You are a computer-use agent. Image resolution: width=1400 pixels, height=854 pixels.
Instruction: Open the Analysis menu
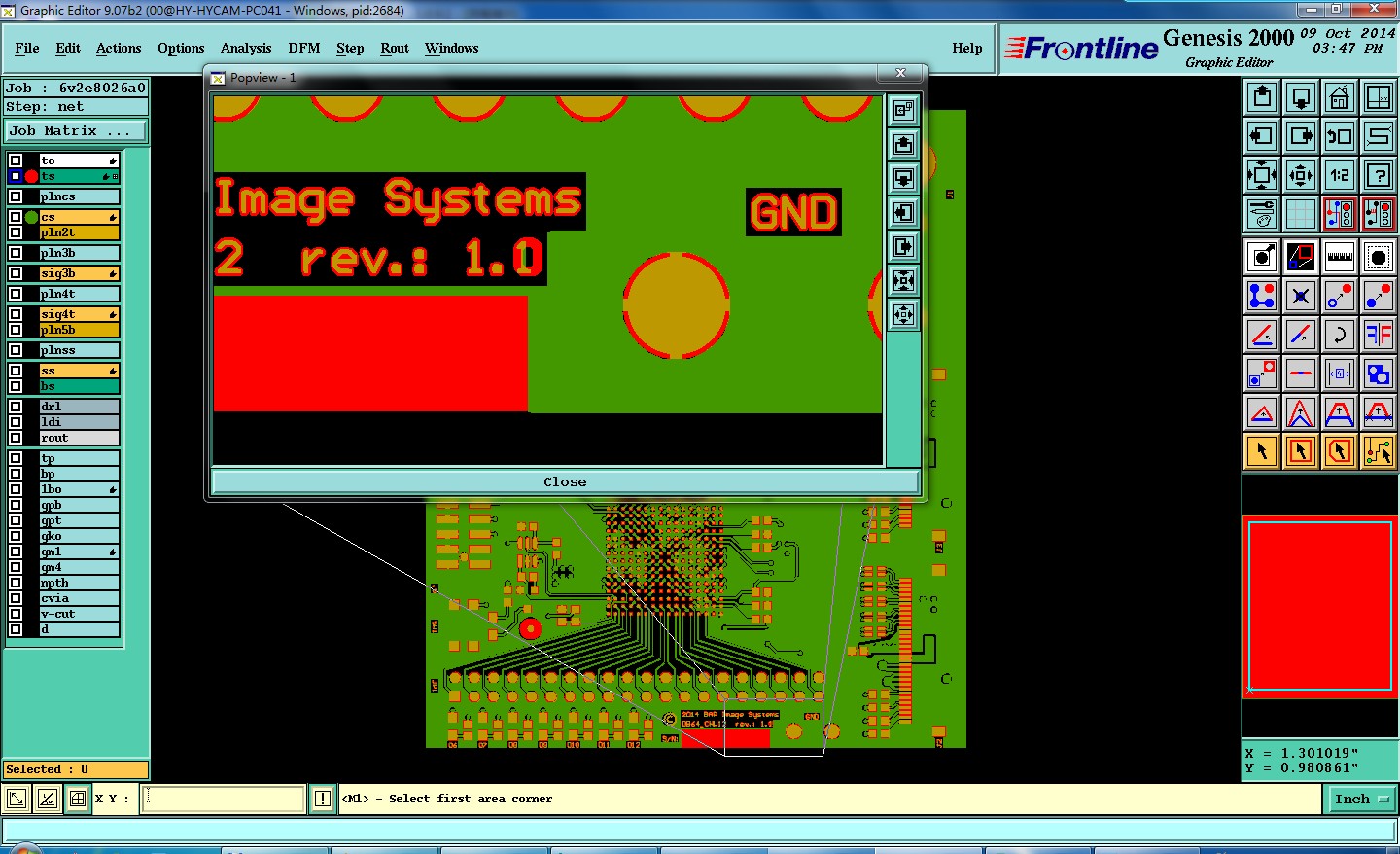[246, 49]
